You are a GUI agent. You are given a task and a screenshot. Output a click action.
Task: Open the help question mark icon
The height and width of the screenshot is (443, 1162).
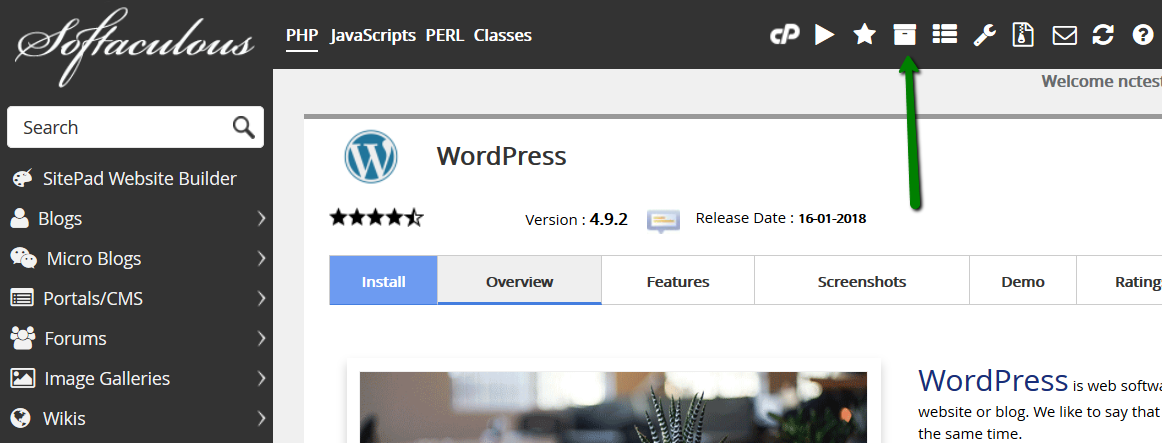coord(1143,35)
